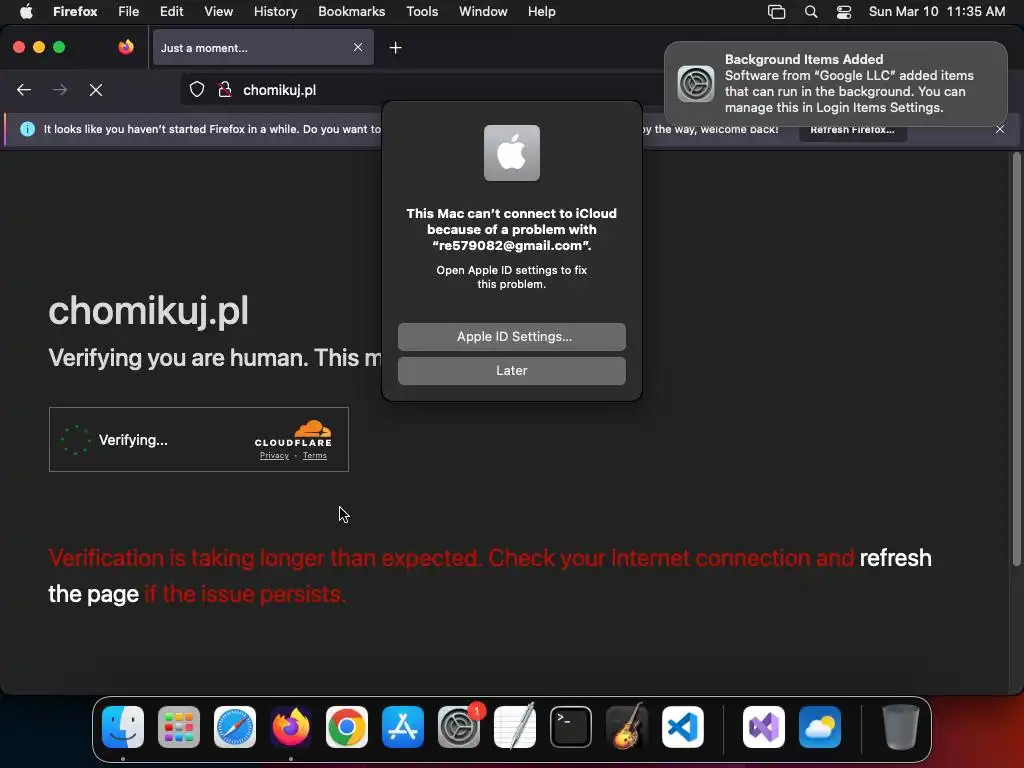1024x768 pixels.
Task: Open the Edit menu
Action: (172, 11)
